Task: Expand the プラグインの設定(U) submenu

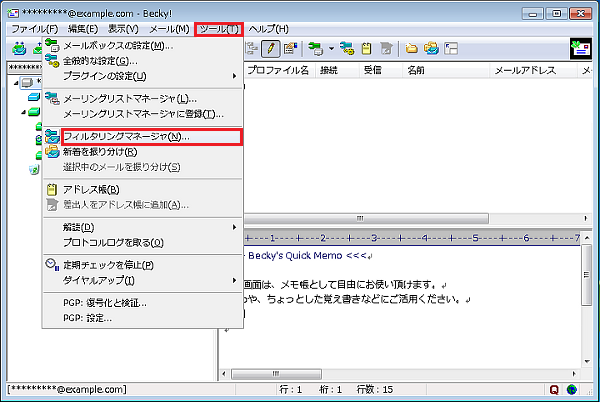Action: [x=143, y=76]
